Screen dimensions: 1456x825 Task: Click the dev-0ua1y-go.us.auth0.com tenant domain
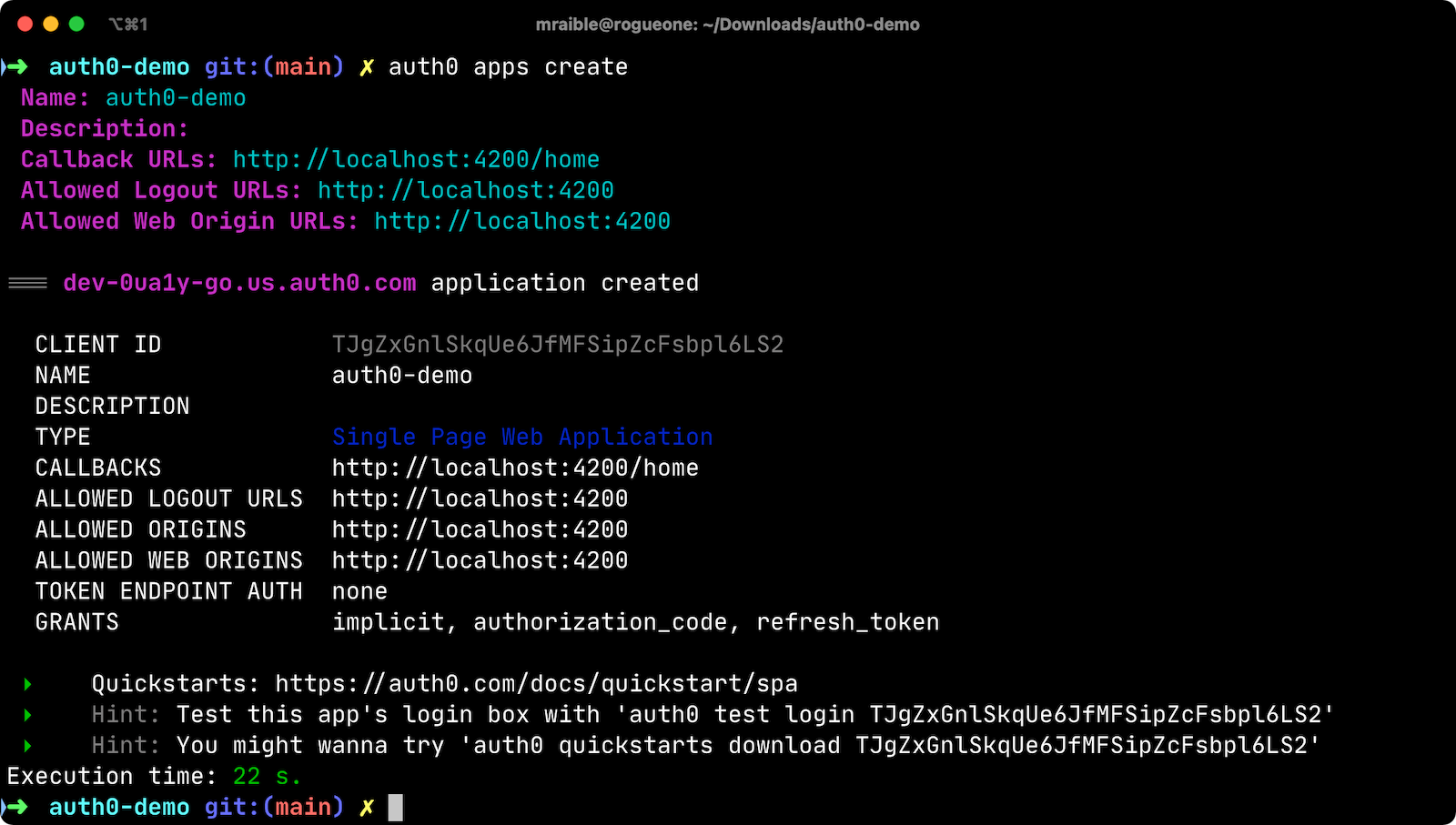[x=239, y=284]
